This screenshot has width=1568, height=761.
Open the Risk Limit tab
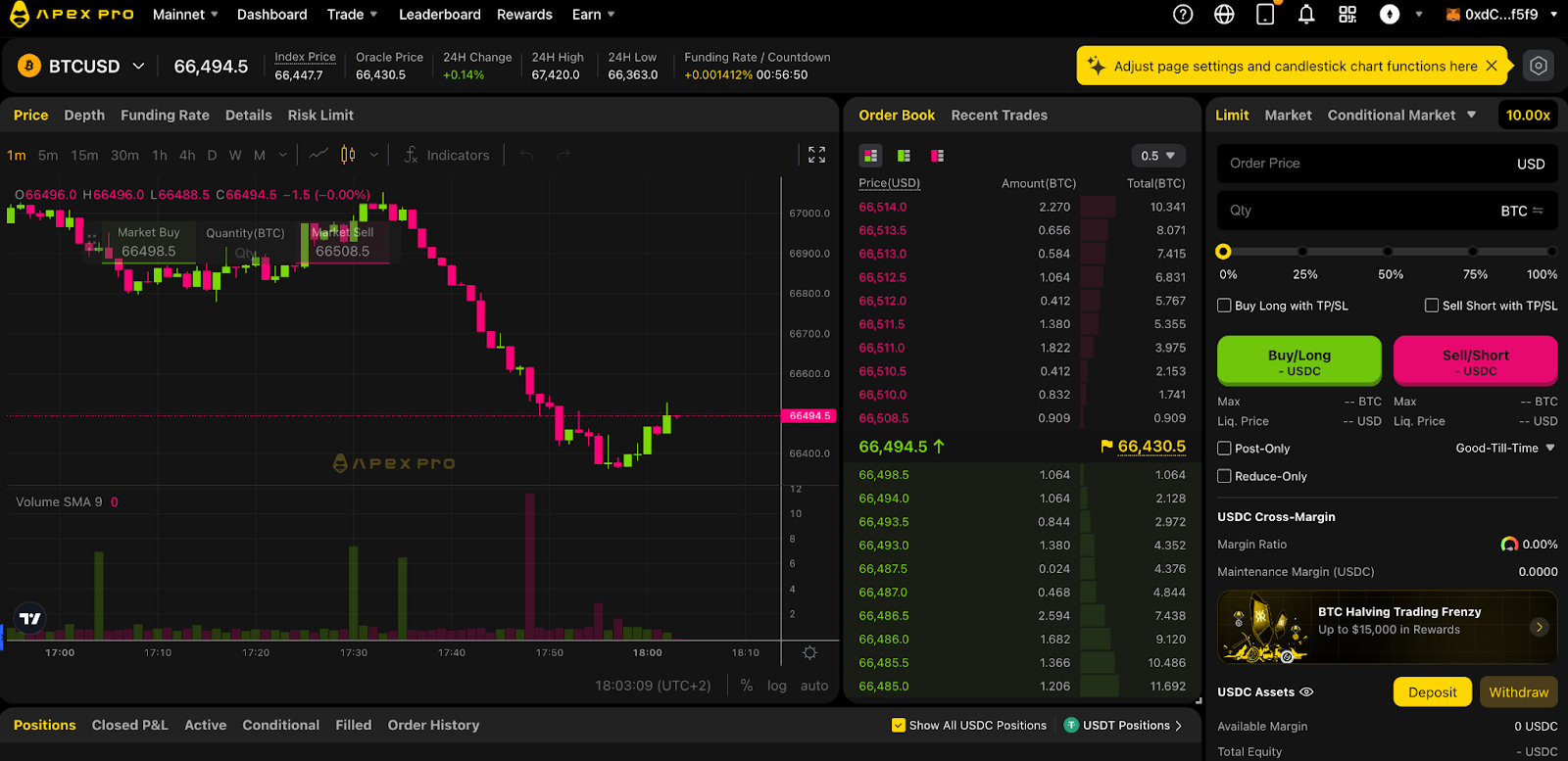tap(320, 116)
